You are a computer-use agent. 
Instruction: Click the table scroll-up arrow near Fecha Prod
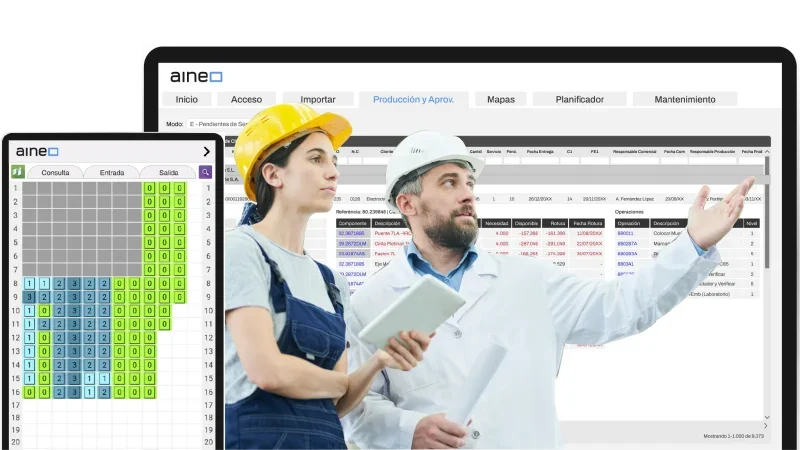(x=767, y=152)
